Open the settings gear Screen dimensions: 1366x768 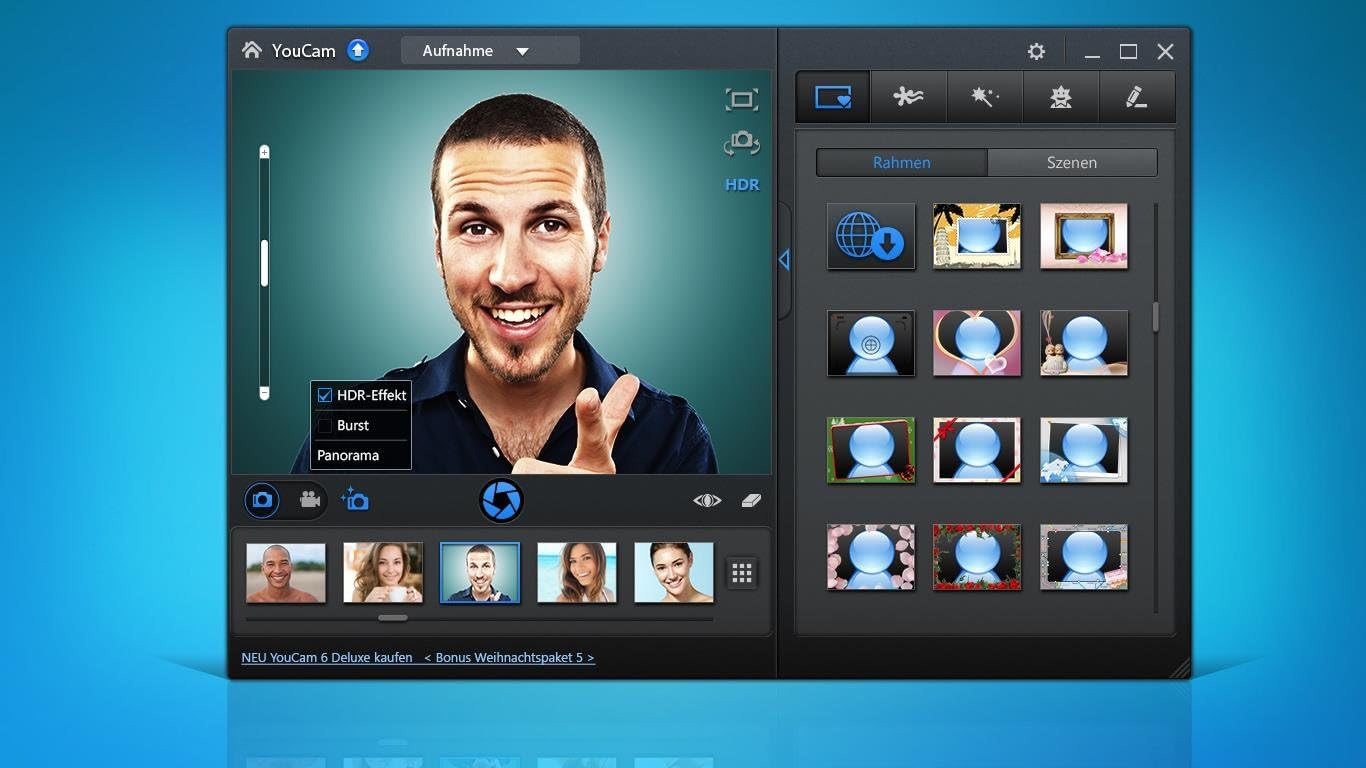(1036, 52)
